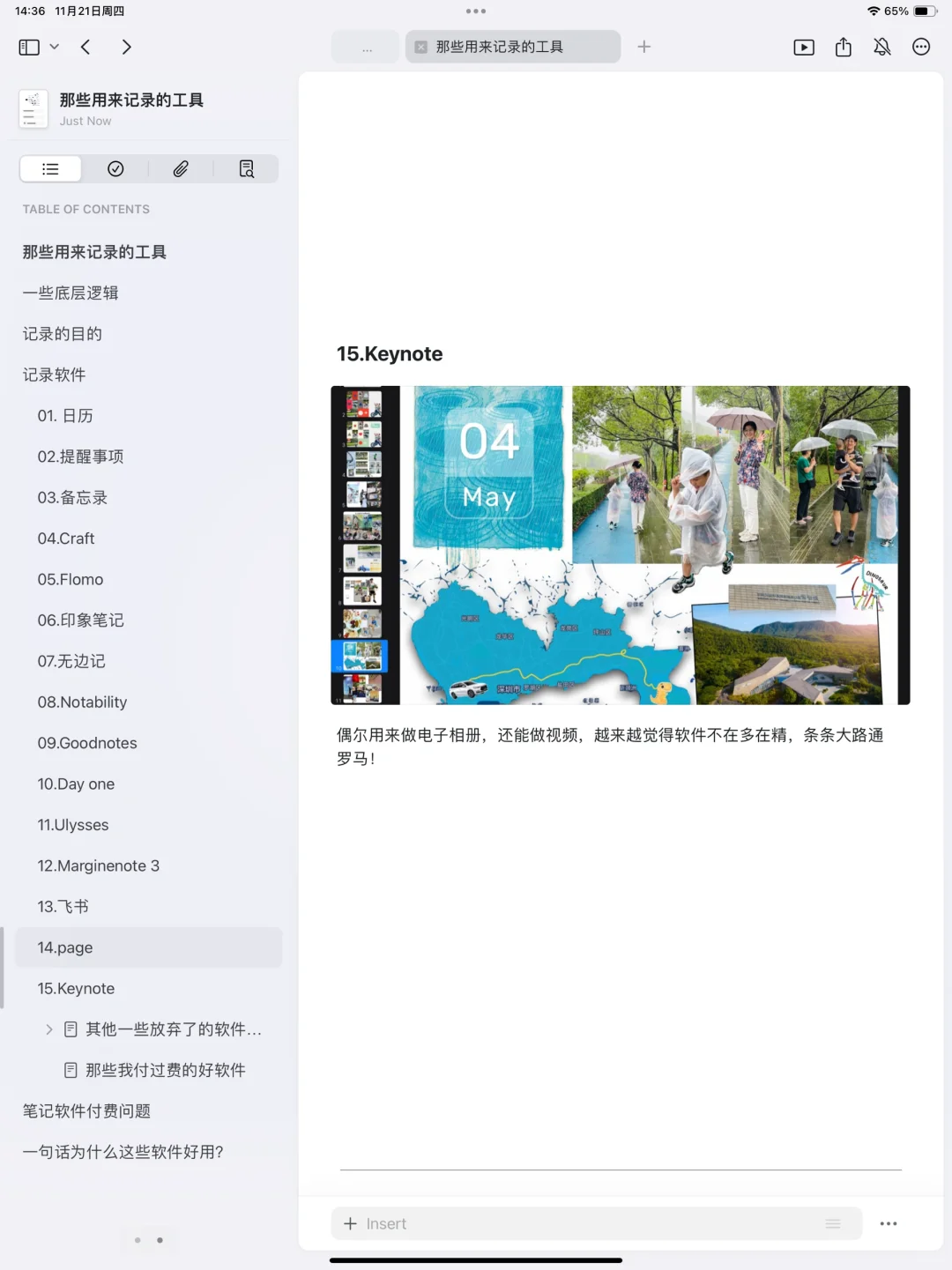The image size is (952, 1270).
Task: Open a new tab with the plus icon
Action: [x=644, y=47]
